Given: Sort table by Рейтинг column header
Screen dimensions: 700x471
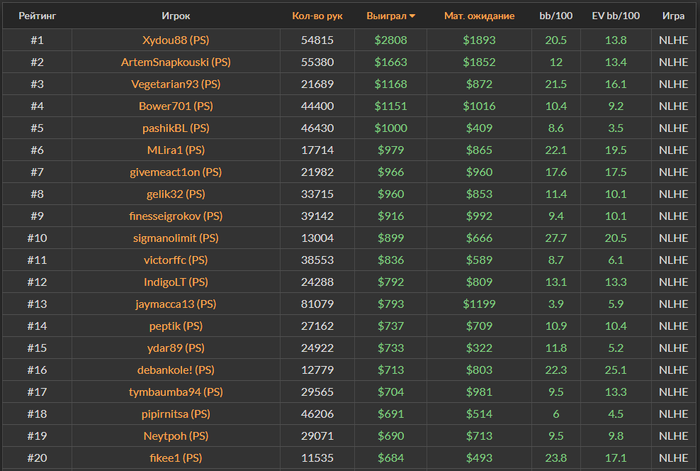Looking at the screenshot, I should click(x=37, y=16).
